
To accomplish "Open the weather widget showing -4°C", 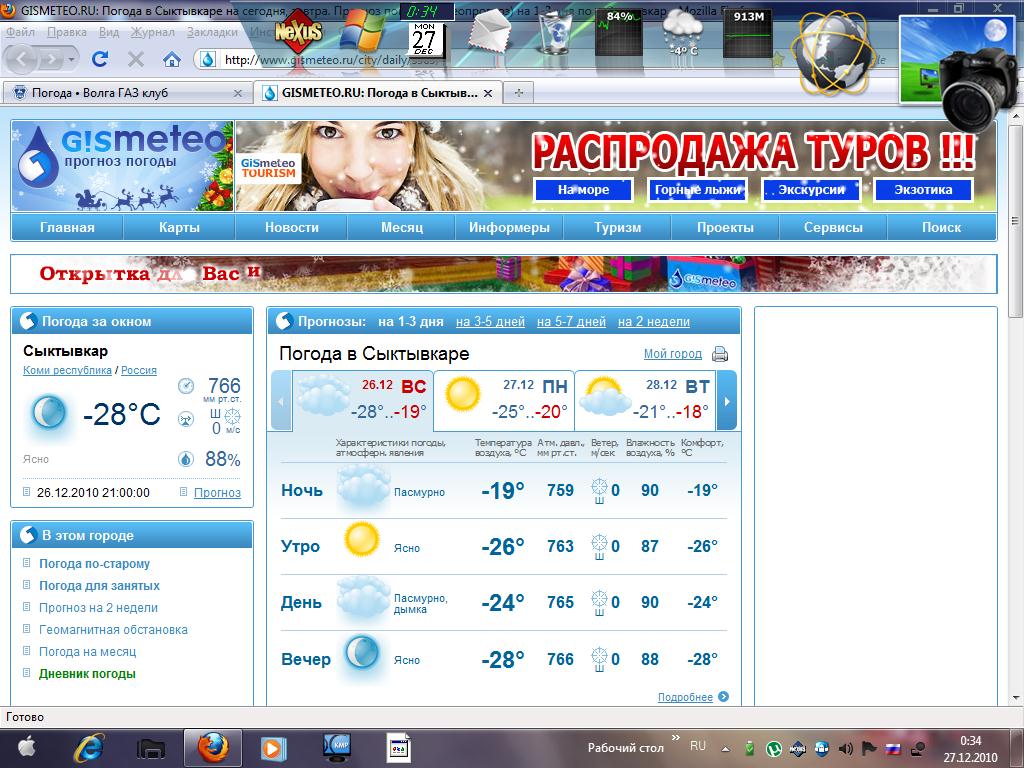I will coord(683,33).
